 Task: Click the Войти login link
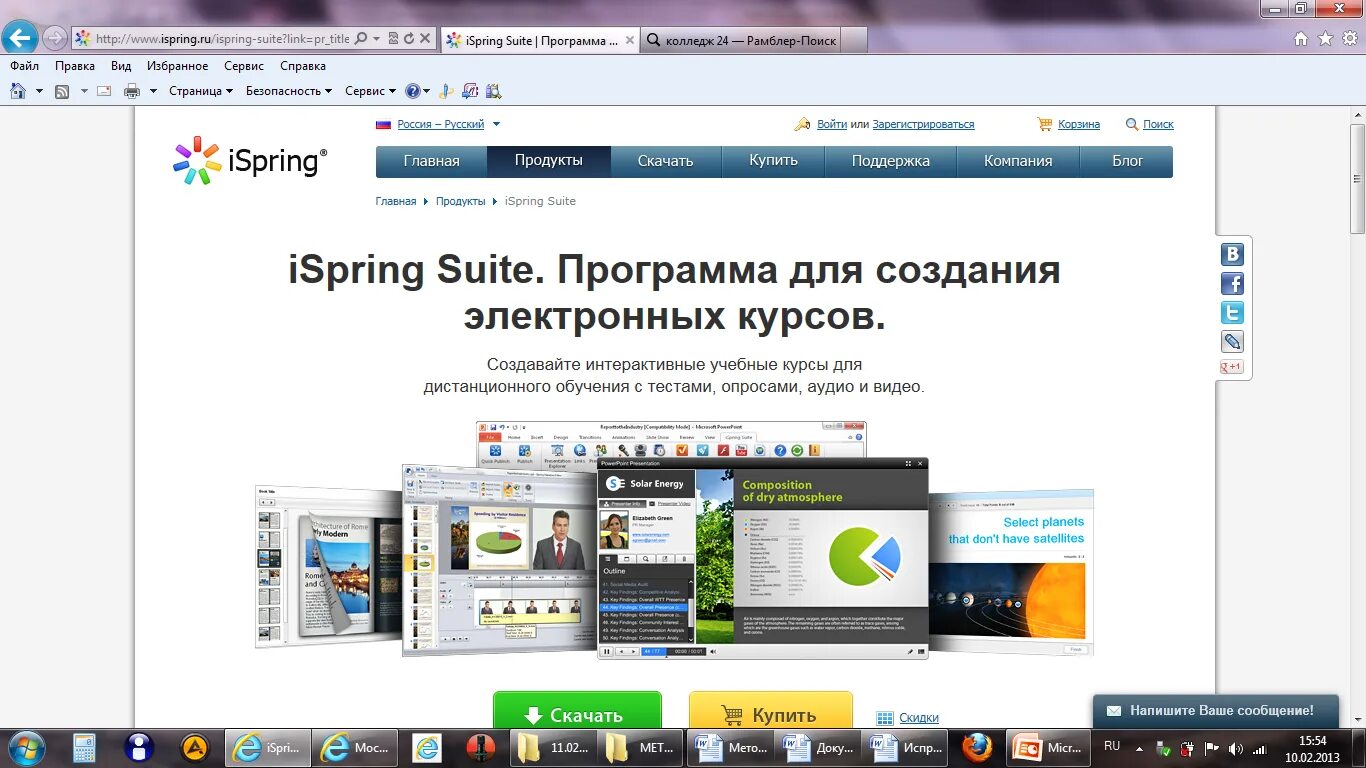(x=832, y=124)
